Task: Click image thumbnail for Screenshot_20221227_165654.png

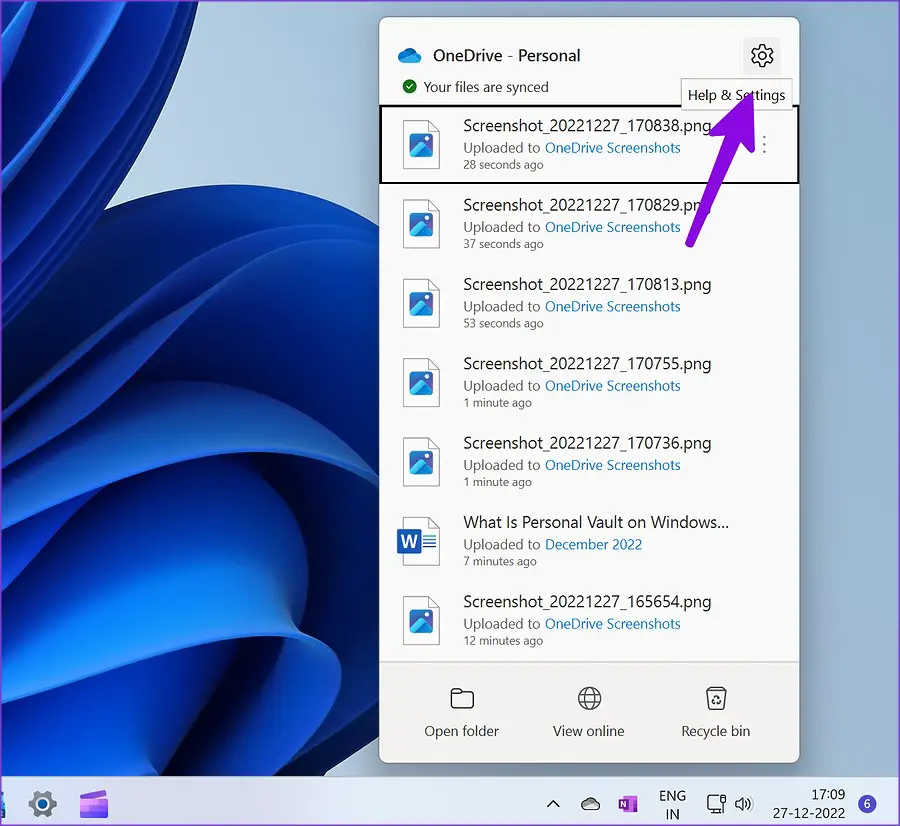Action: click(421, 621)
